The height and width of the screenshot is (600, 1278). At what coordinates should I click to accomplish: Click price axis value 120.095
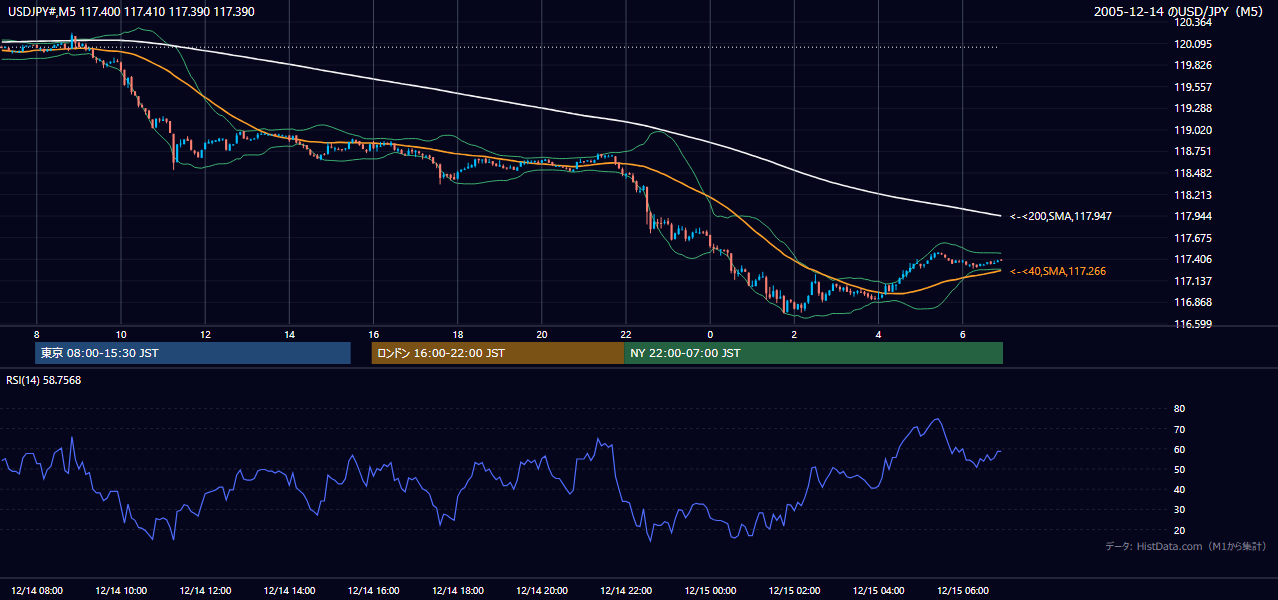[1192, 44]
